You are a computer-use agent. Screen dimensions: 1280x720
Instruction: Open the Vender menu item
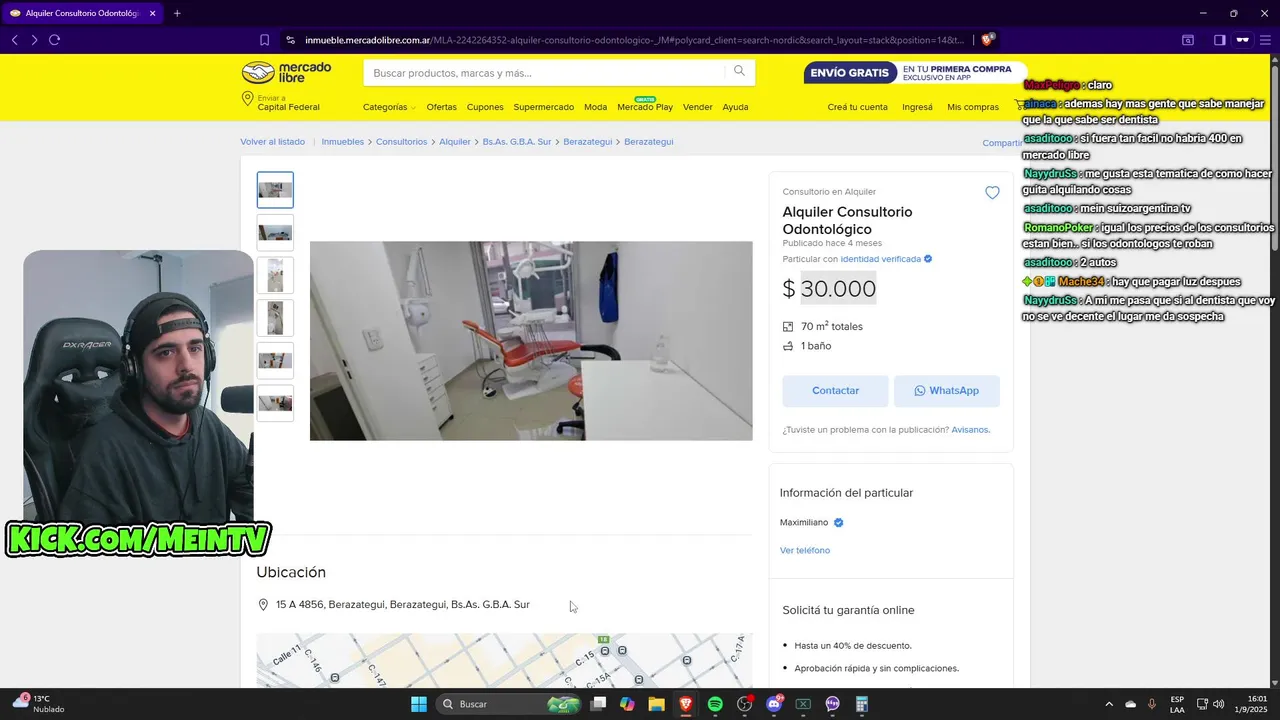[697, 107]
